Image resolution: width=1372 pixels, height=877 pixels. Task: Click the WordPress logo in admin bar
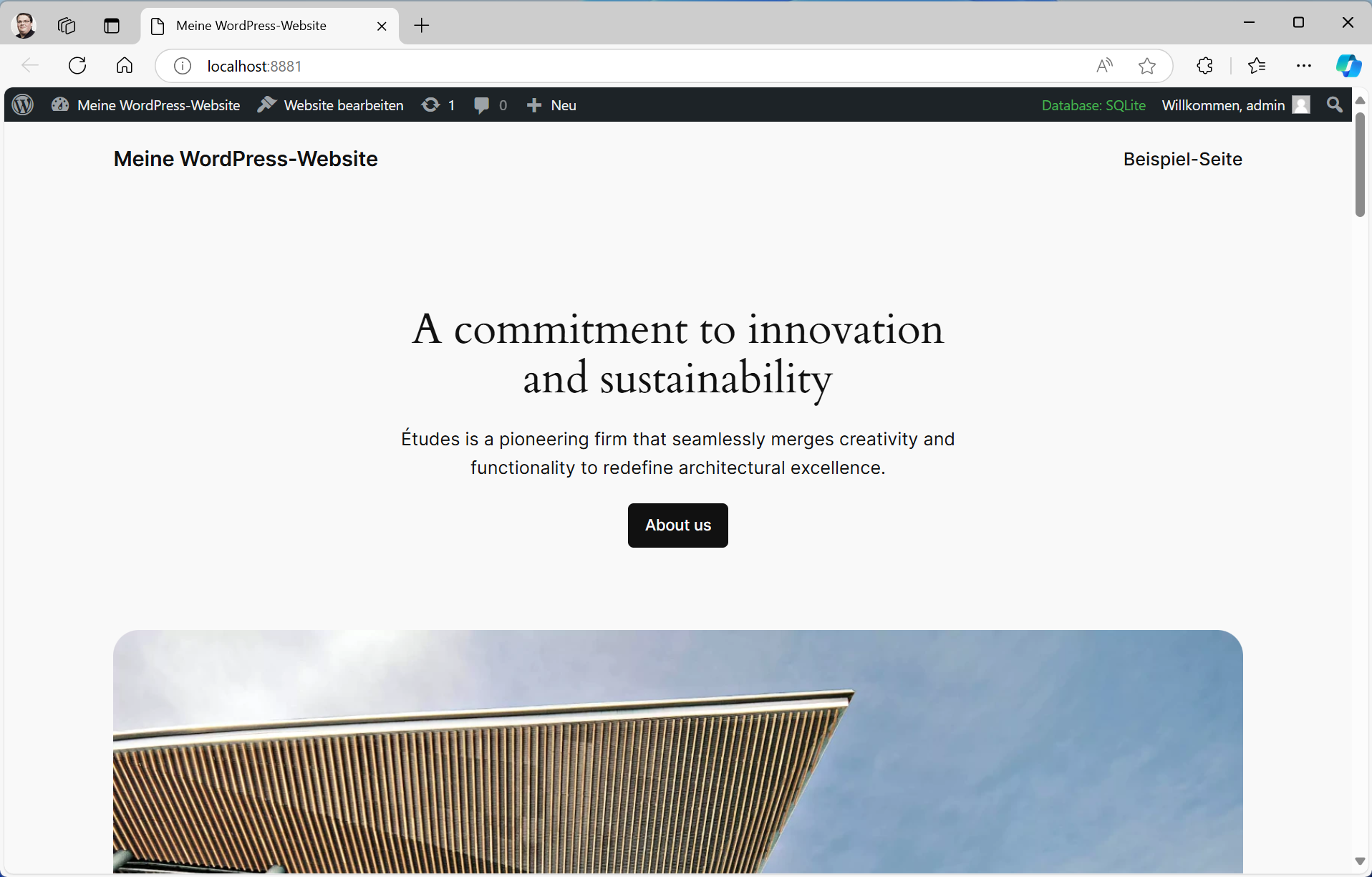pos(23,105)
